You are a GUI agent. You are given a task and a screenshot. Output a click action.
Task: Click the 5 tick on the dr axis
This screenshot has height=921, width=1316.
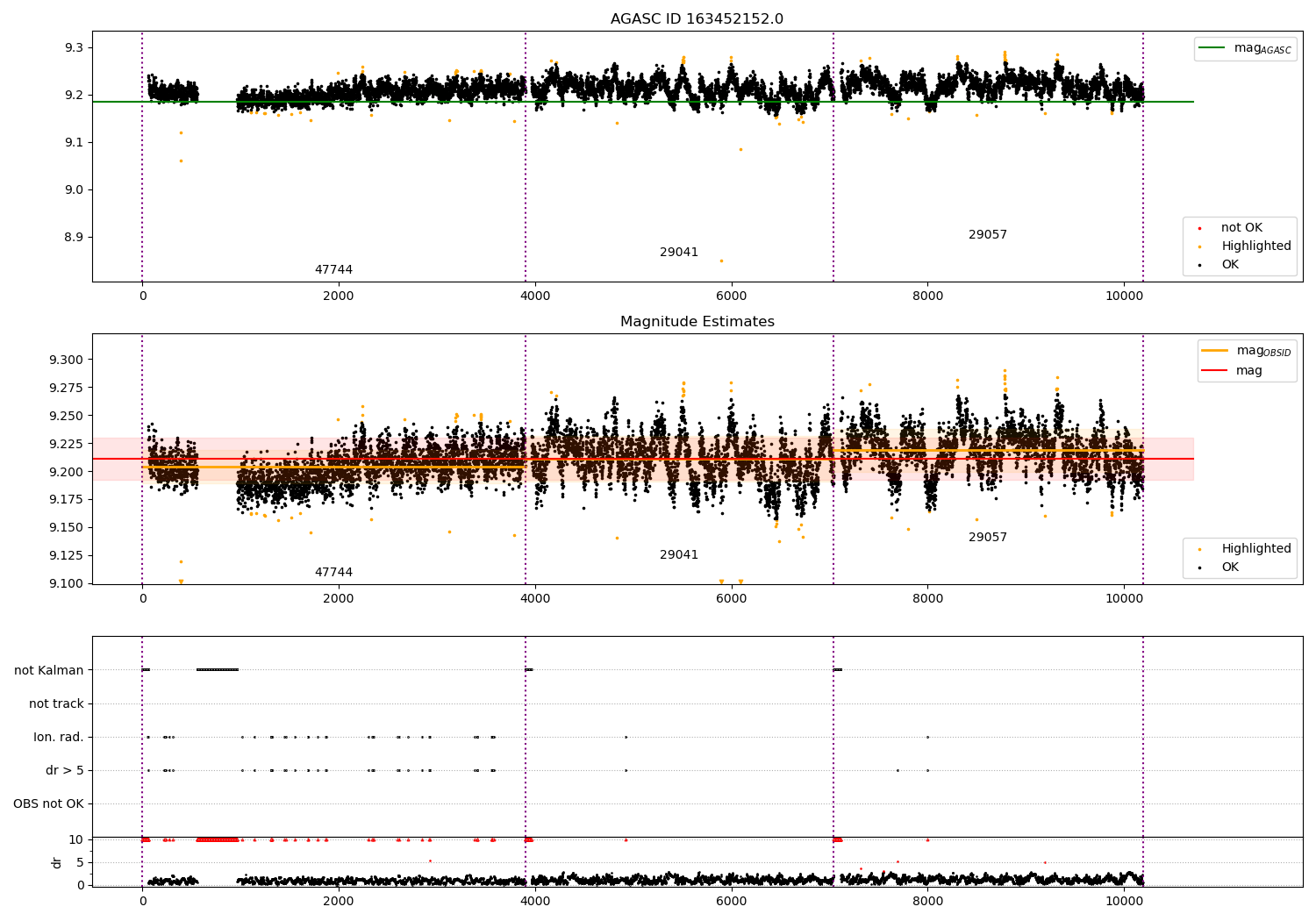pyautogui.click(x=80, y=862)
